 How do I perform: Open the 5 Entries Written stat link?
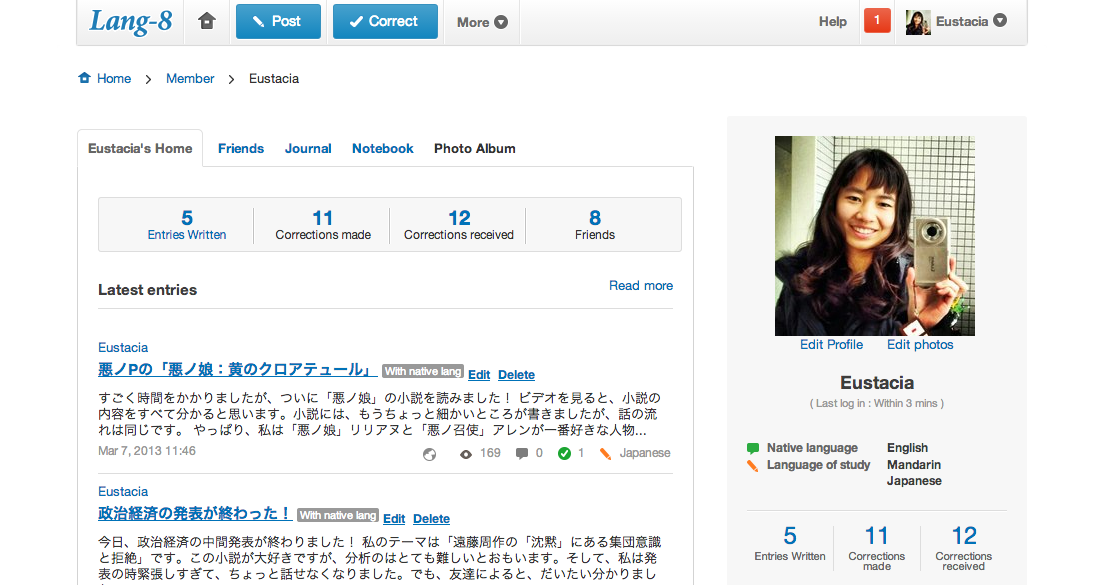[x=187, y=225]
